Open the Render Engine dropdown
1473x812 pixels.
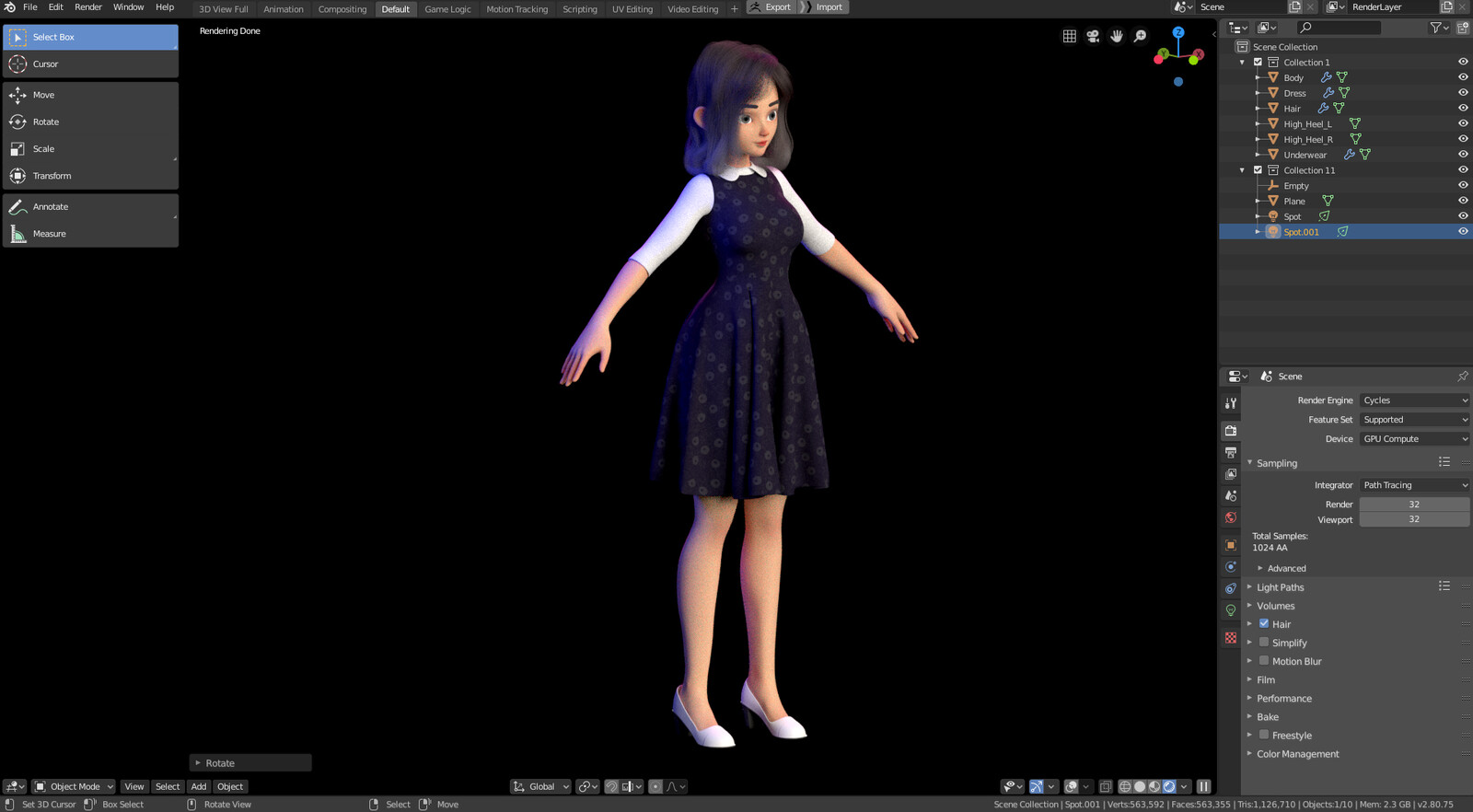(x=1415, y=400)
